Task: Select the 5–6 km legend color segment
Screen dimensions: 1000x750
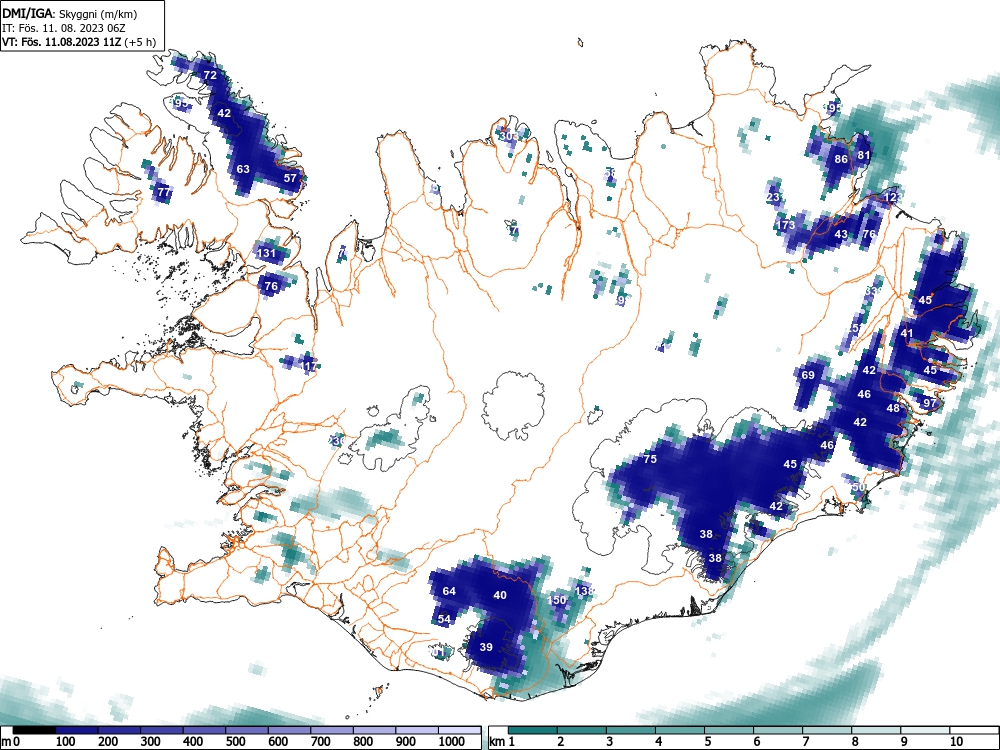Action: point(729,730)
